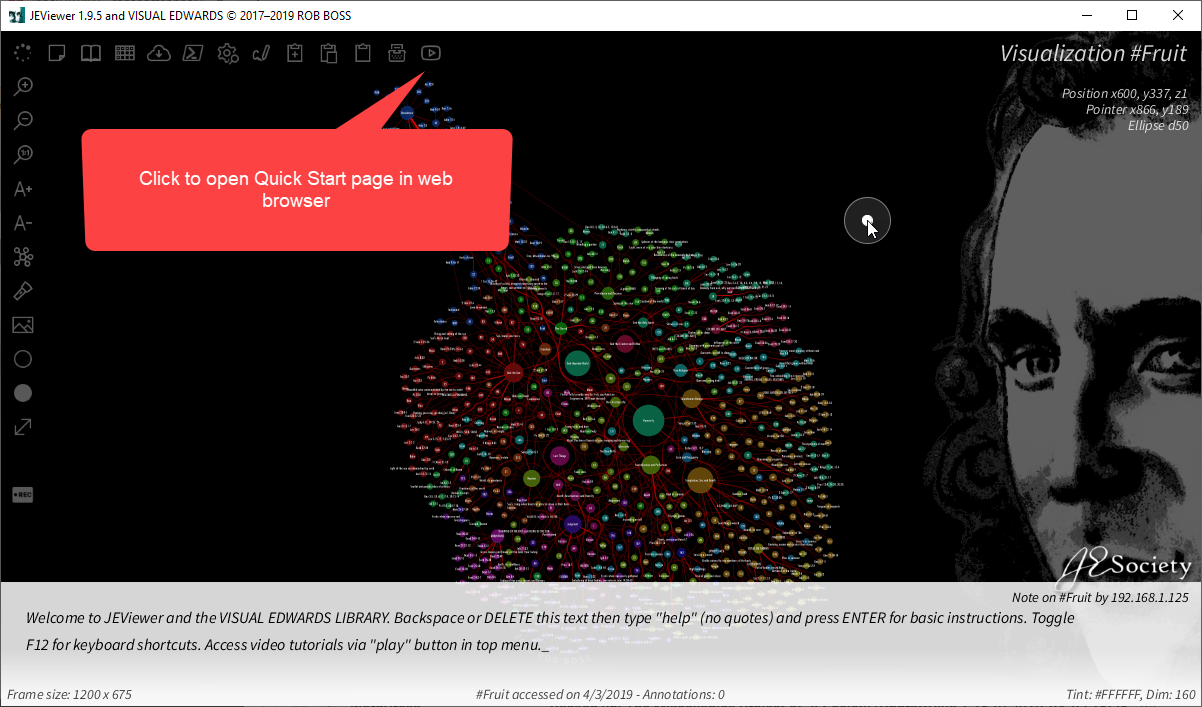The width and height of the screenshot is (1202, 707).
Task: Click the dotted spinner icon in toolbar
Action: [x=22, y=53]
